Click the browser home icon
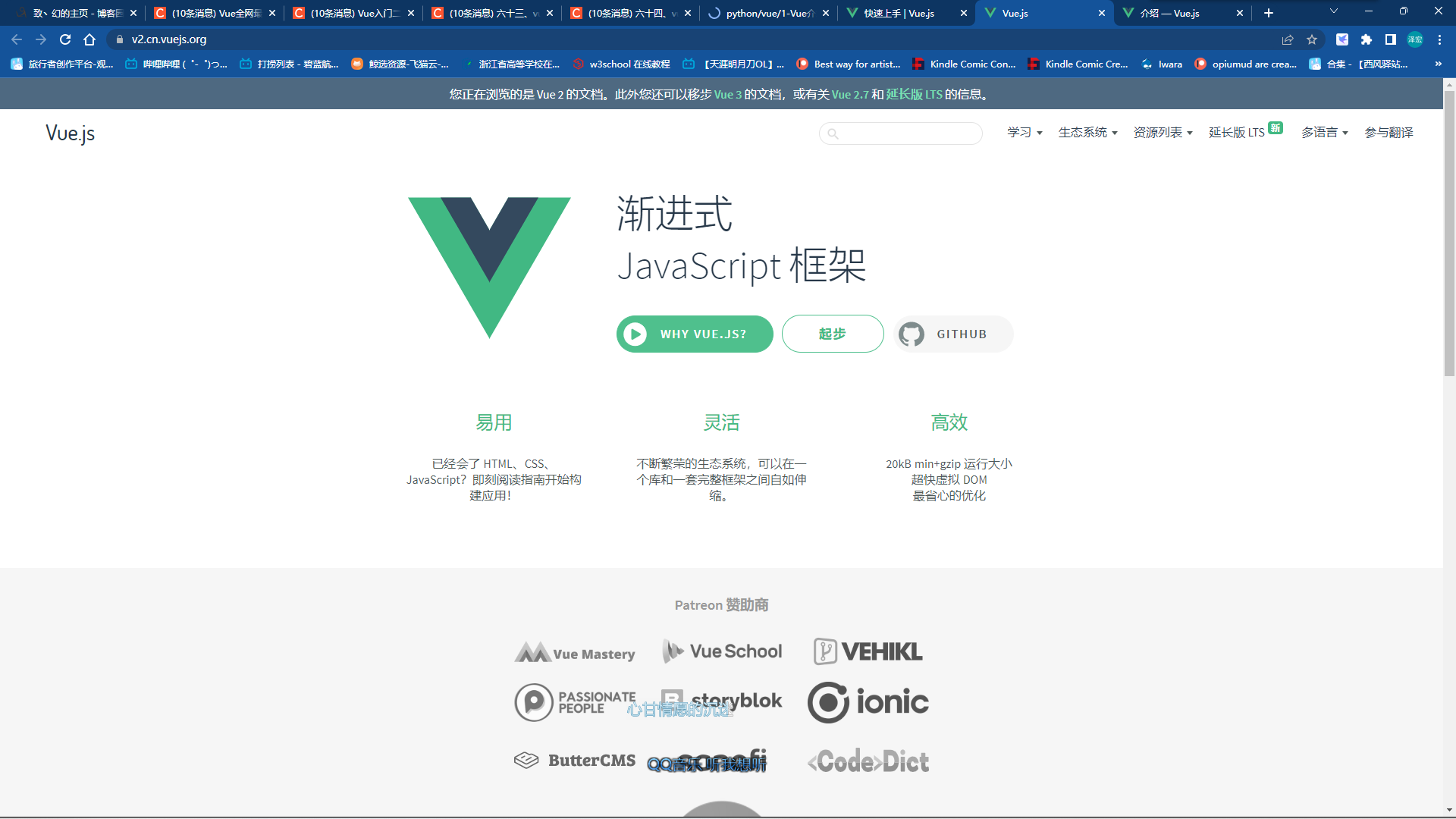The height and width of the screenshot is (819, 1456). (x=91, y=39)
